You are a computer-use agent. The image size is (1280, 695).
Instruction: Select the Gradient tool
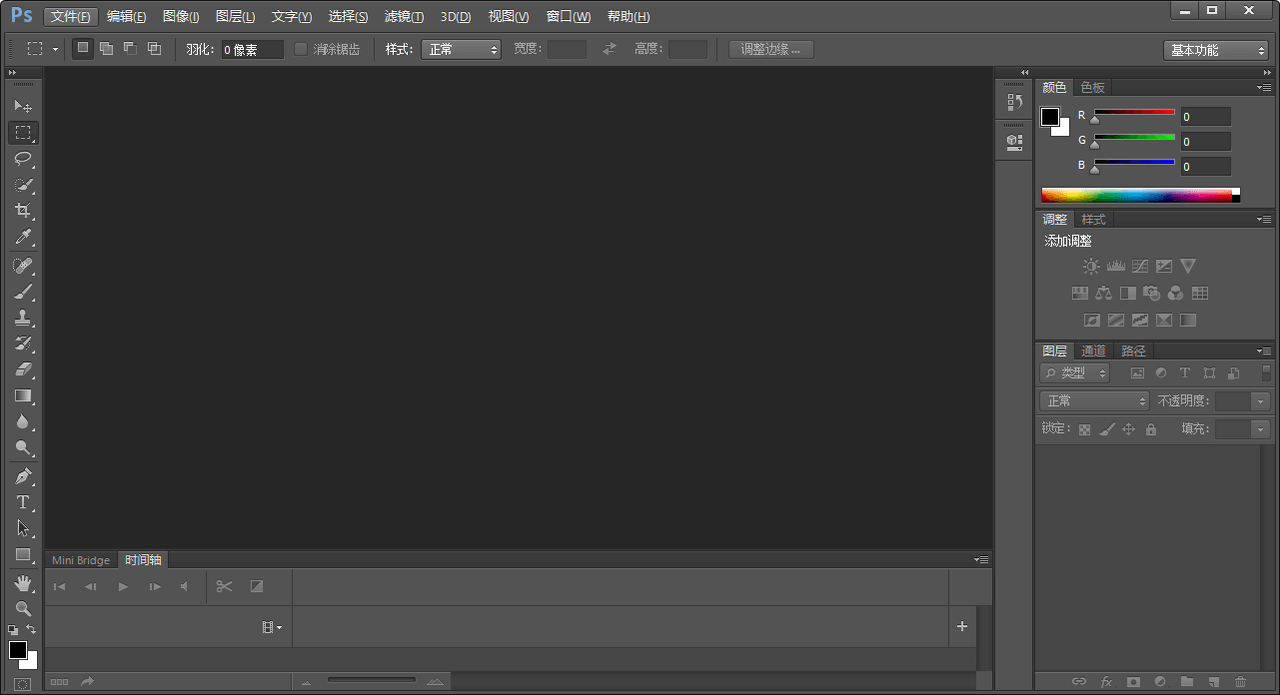coord(23,396)
